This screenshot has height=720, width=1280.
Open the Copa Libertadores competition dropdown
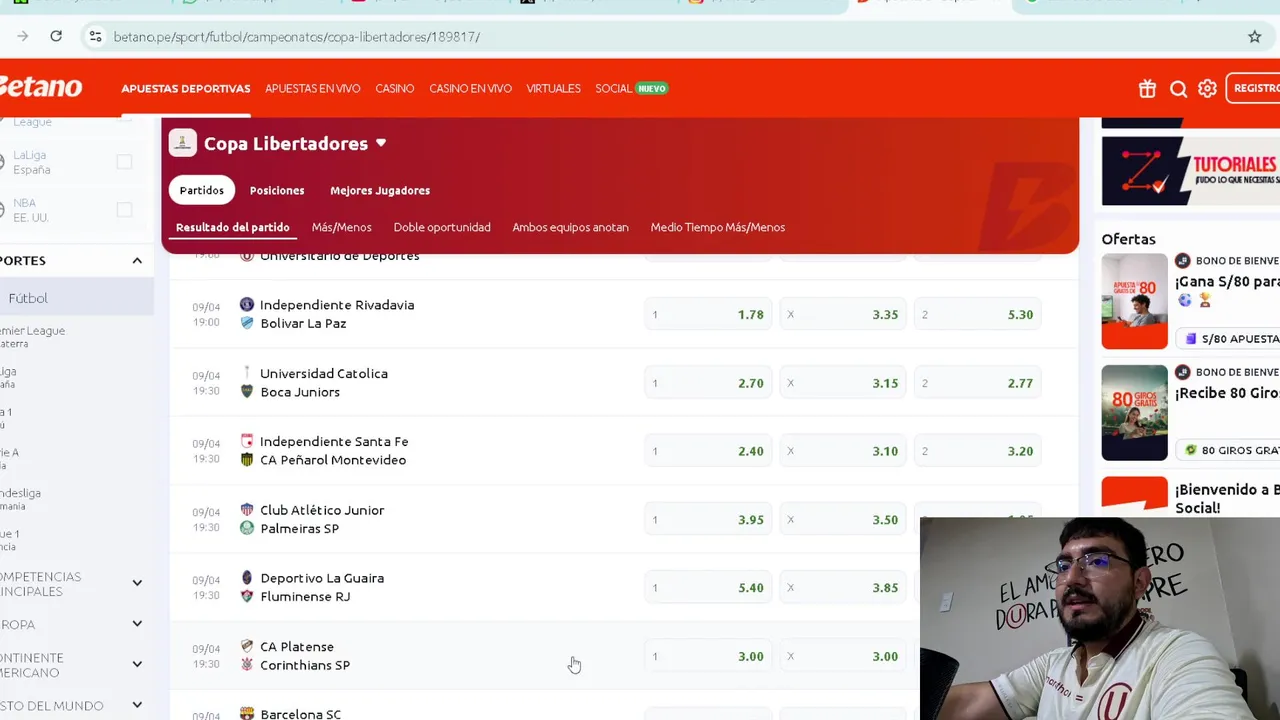[381, 143]
